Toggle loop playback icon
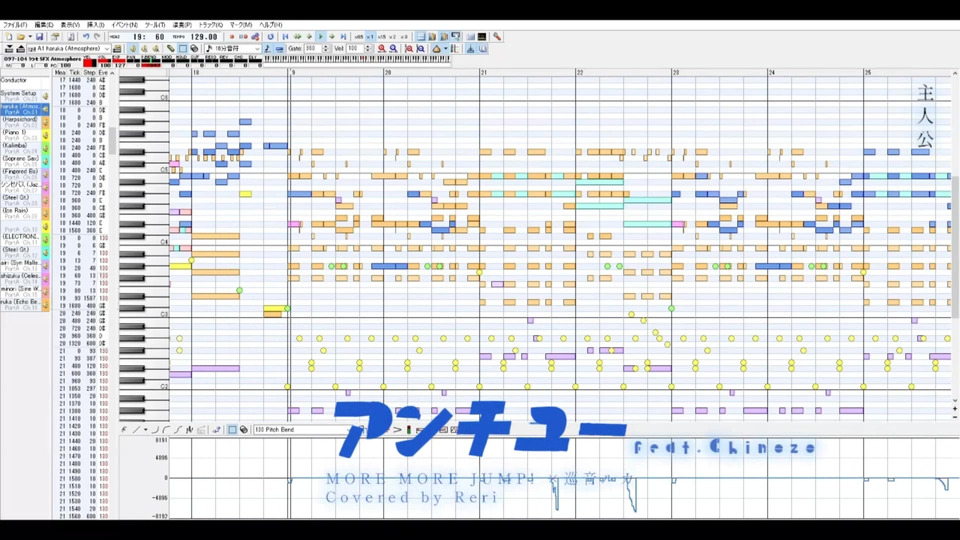Viewport: 960px width, 540px height. pos(271,37)
